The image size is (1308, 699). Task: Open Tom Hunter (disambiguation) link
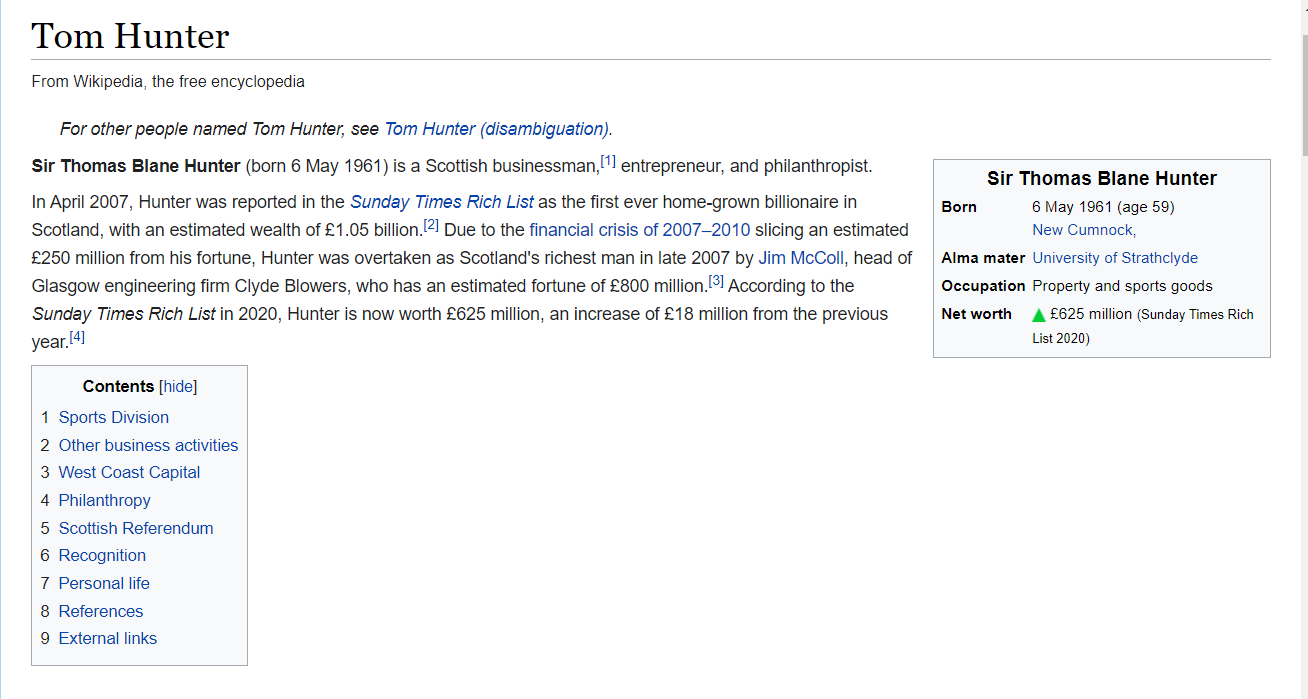click(496, 129)
